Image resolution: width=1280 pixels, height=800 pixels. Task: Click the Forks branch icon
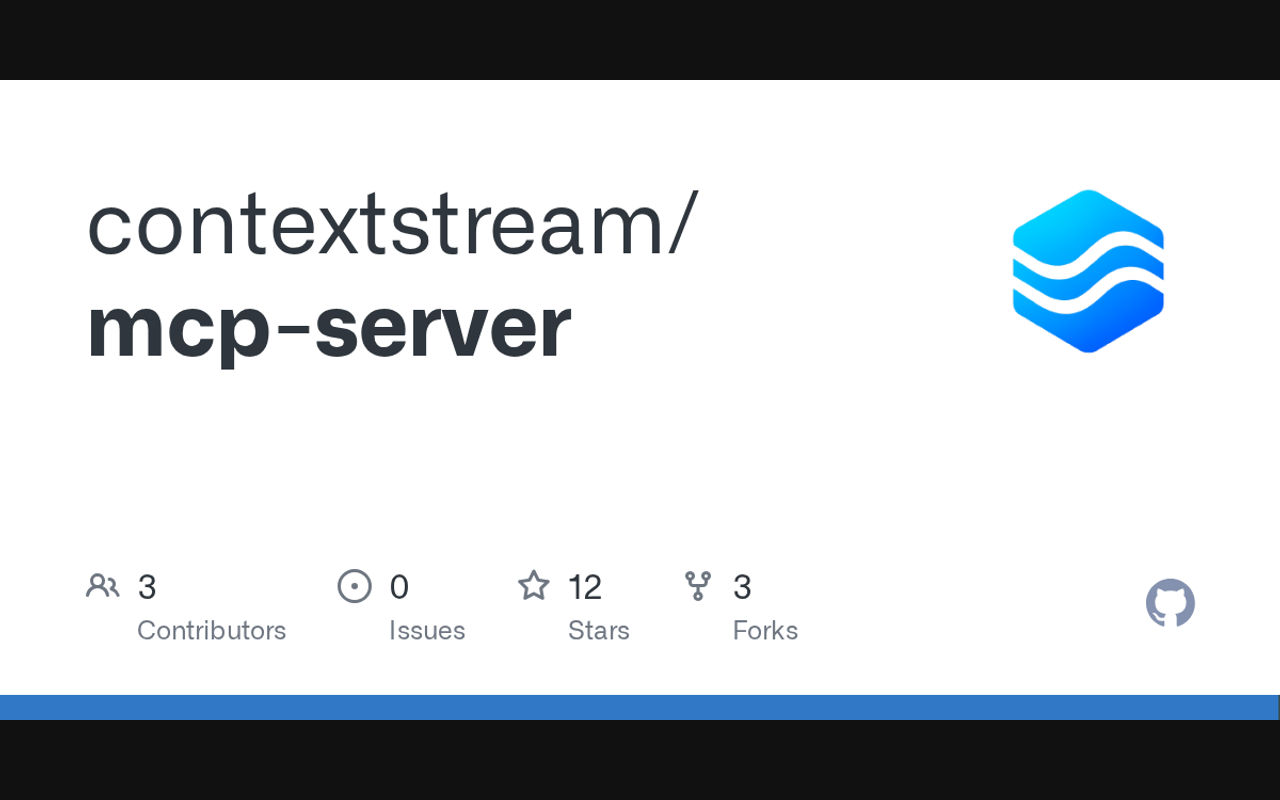698,586
